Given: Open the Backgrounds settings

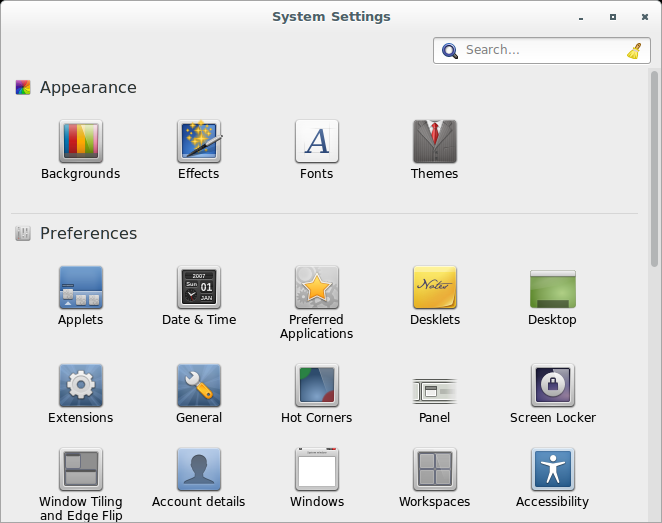Looking at the screenshot, I should pos(80,143).
